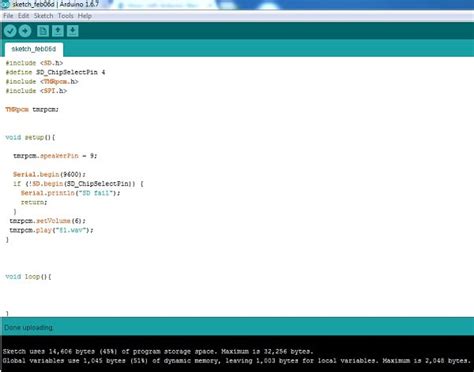Click the 'return;' statement line
Screen dimensions: 474x372
[34, 202]
